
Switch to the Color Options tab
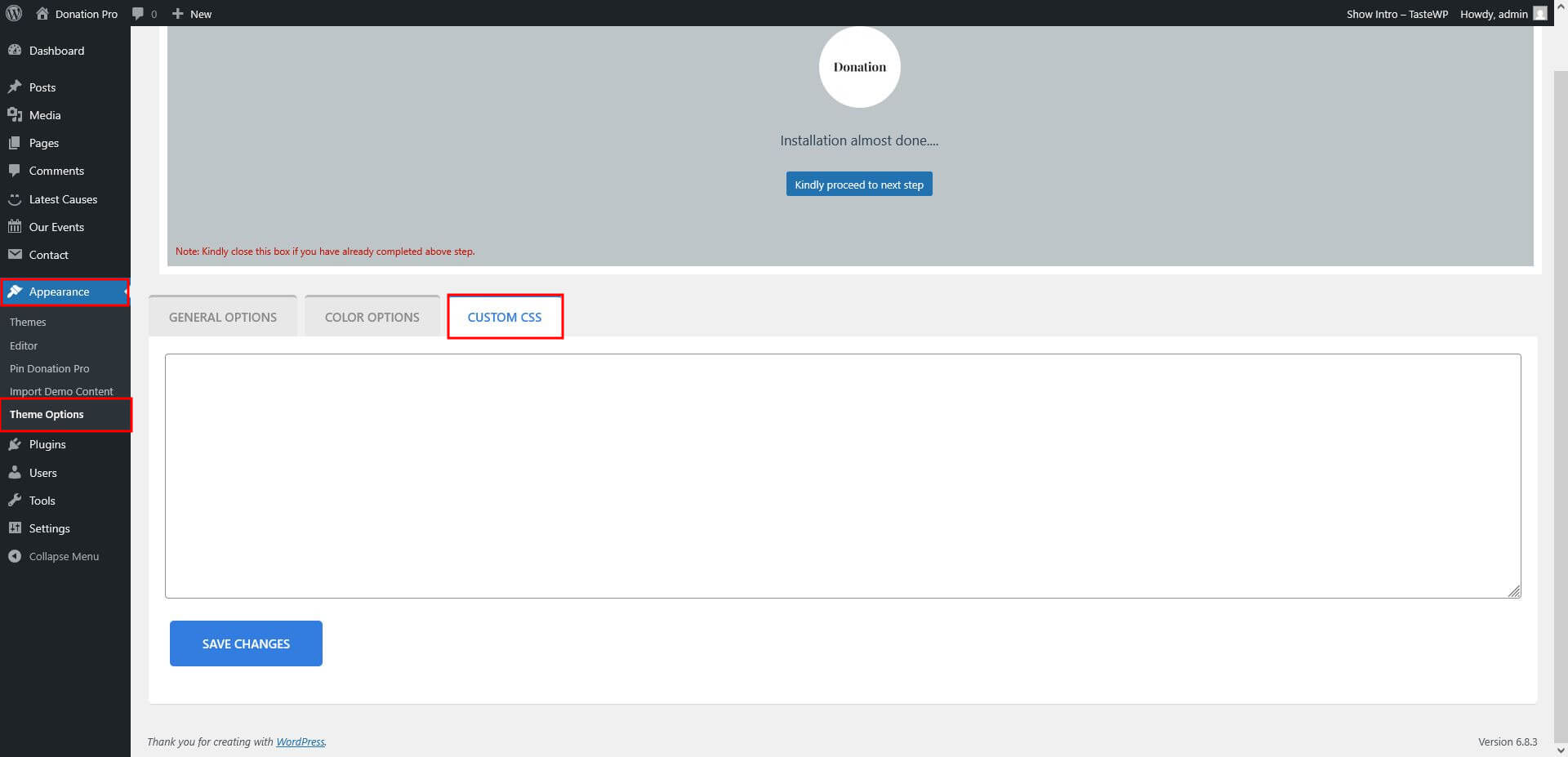coord(372,317)
